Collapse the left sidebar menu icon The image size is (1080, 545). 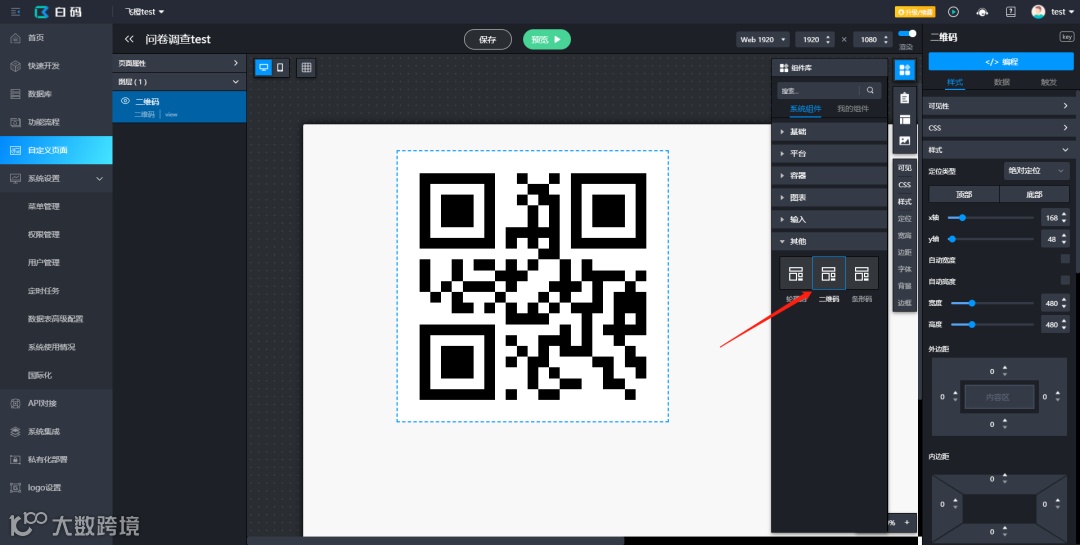pyautogui.click(x=15, y=12)
